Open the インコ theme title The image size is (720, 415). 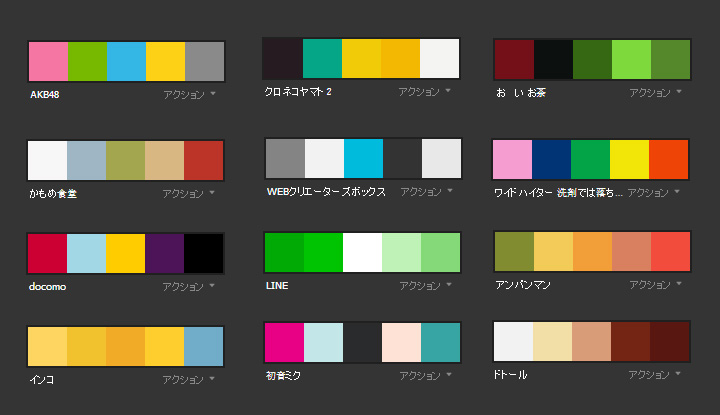[41, 380]
